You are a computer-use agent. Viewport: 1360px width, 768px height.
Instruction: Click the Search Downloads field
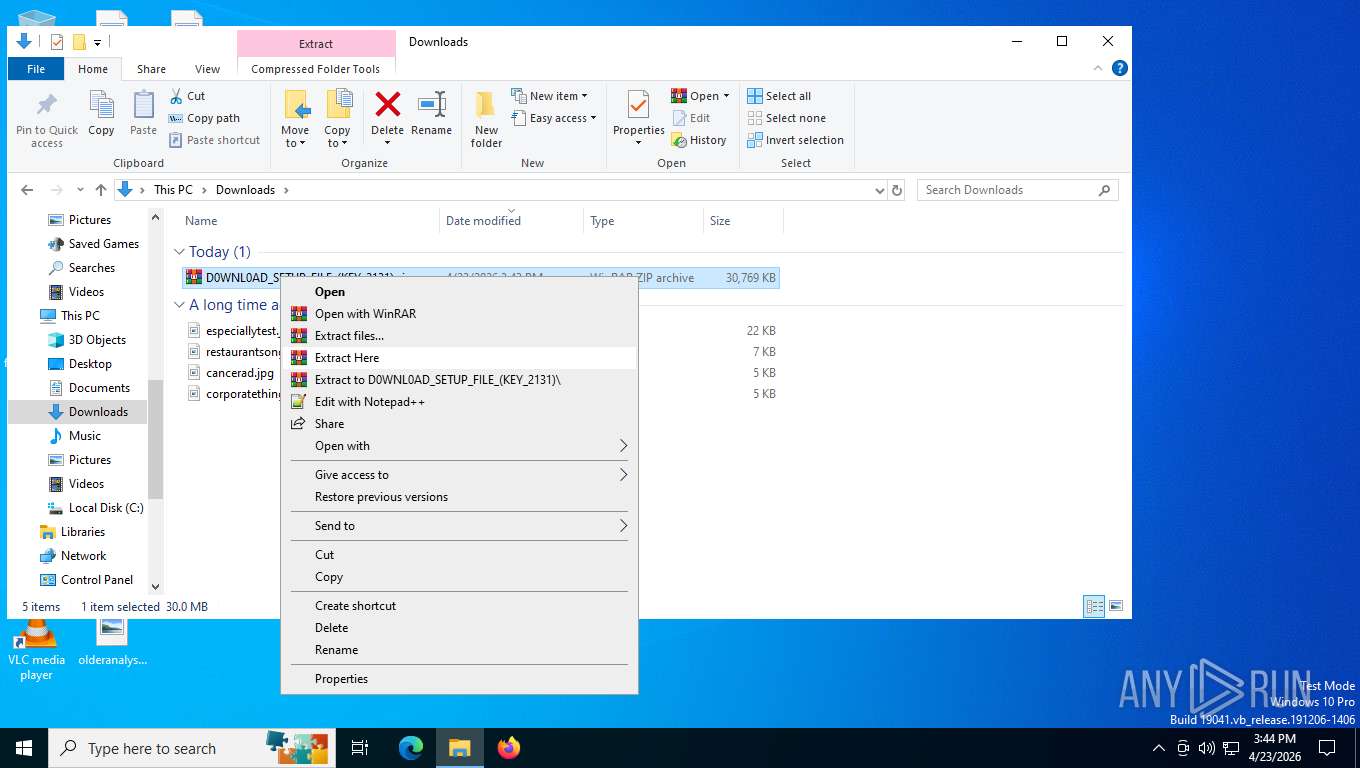pos(1017,190)
